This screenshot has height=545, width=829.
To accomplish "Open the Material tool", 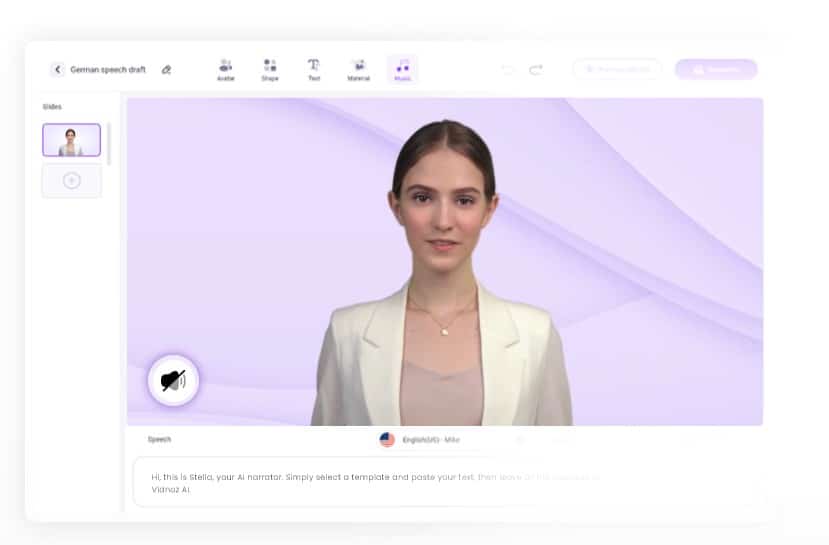I will [x=358, y=70].
